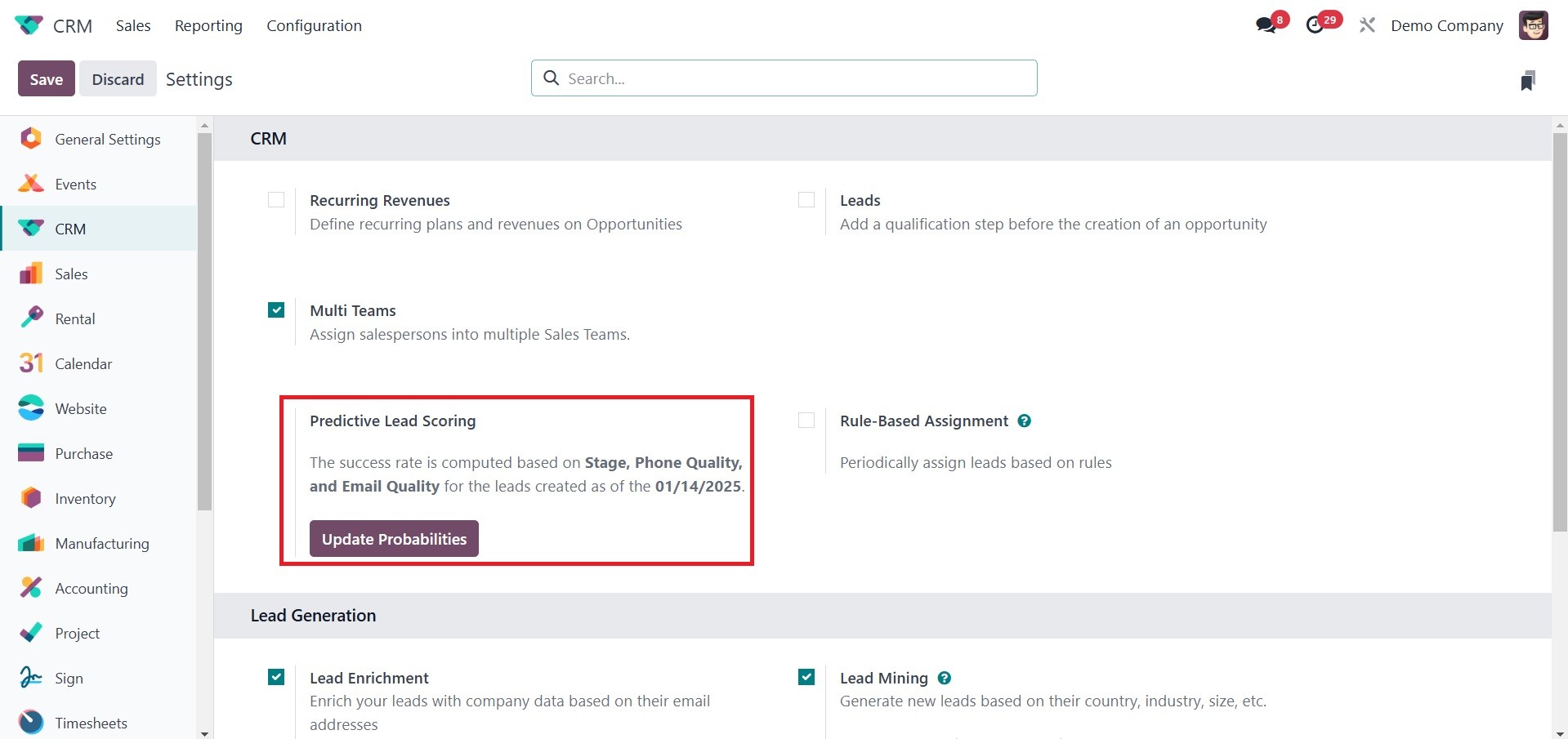Screen dimensions: 1568x739
Task: Click the Rule-Based Assignment help icon
Action: [x=1025, y=421]
